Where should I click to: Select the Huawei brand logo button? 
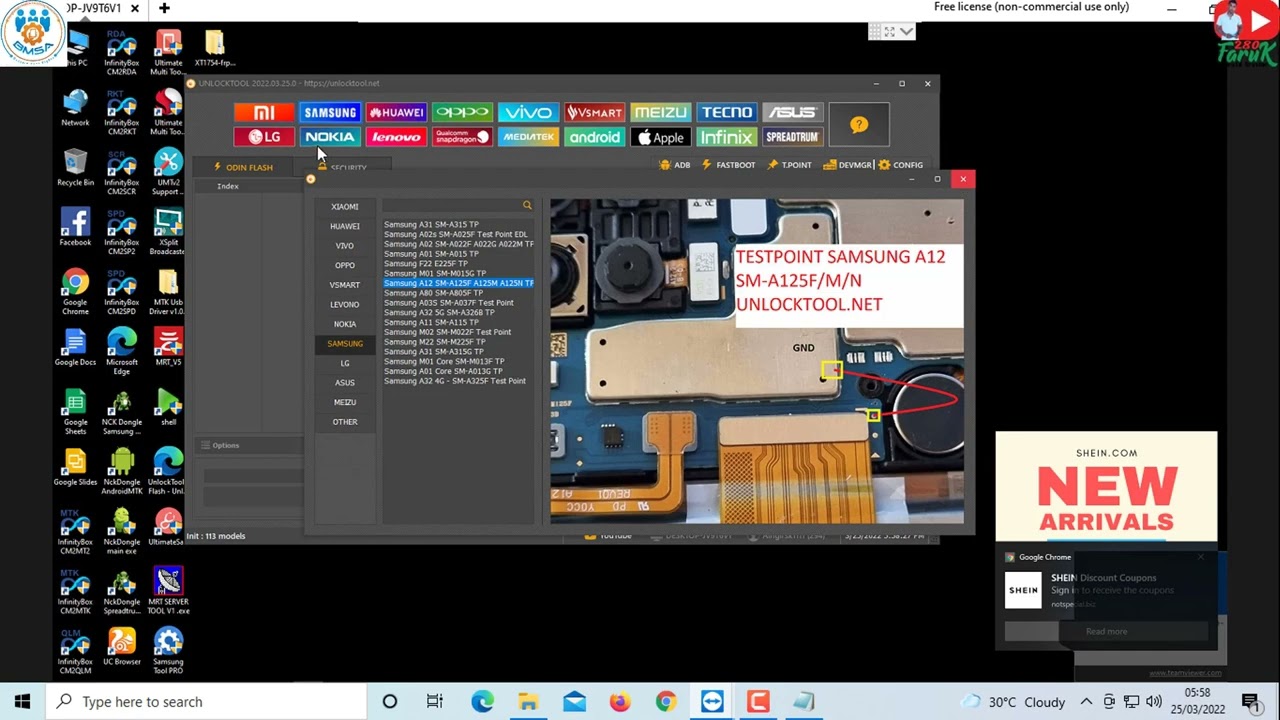(x=396, y=113)
